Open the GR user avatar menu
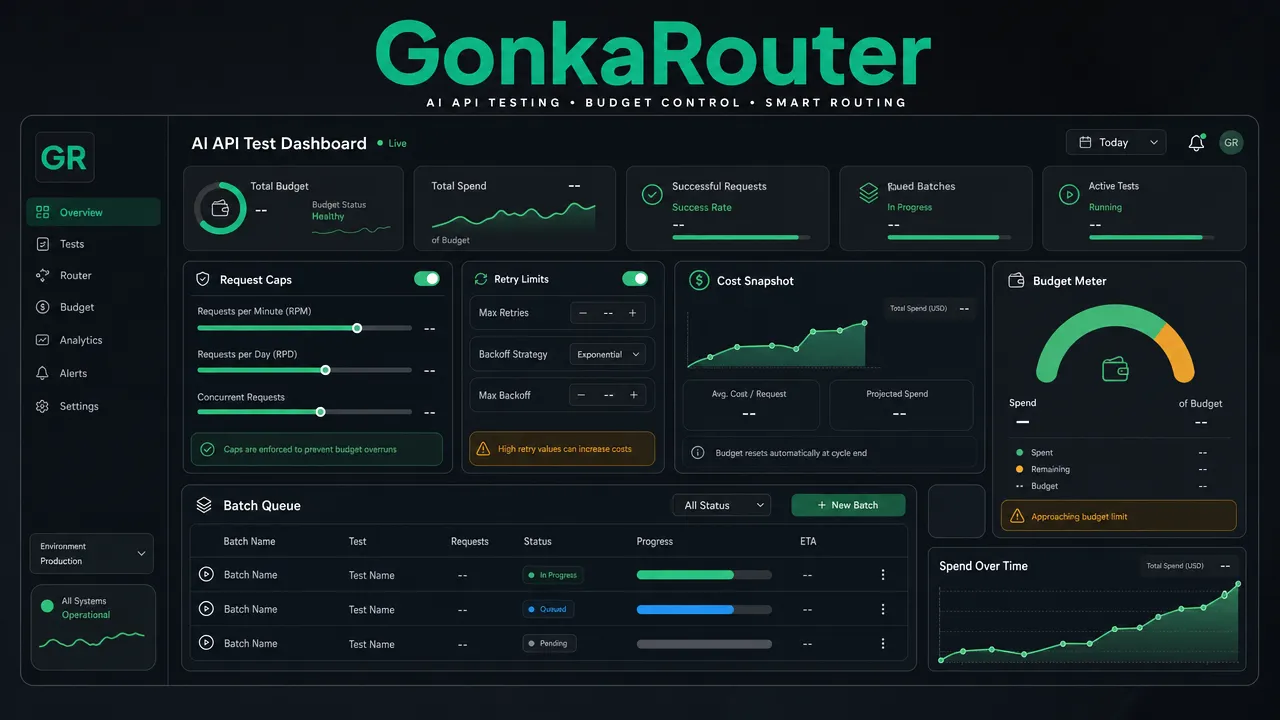The image size is (1280, 720). (x=1231, y=143)
